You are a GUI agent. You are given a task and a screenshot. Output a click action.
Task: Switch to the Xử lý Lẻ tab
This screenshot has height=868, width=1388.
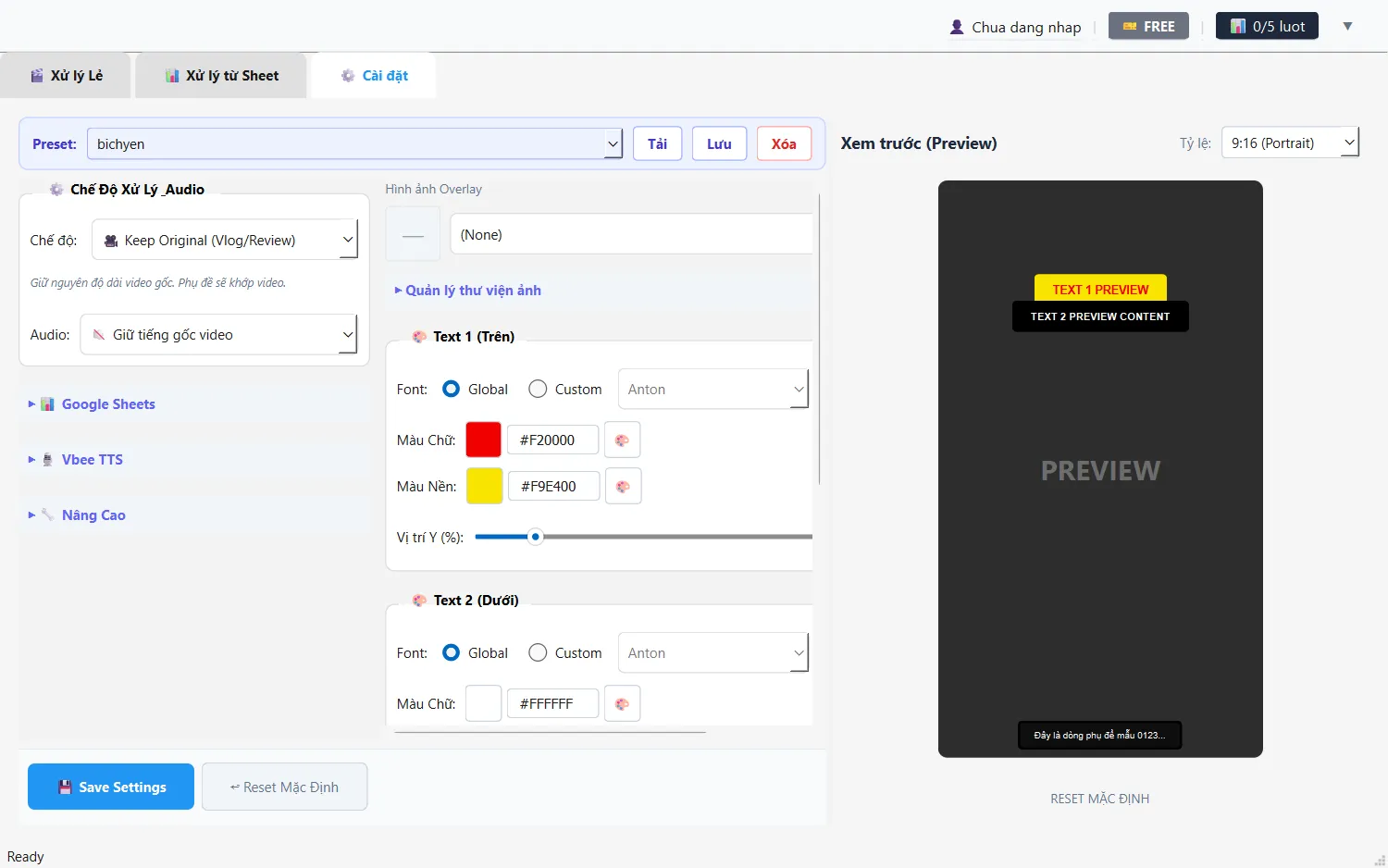click(x=67, y=76)
